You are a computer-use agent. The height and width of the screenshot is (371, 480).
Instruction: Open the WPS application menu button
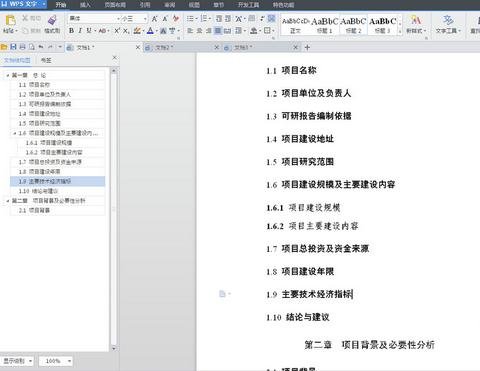[x=23, y=4]
